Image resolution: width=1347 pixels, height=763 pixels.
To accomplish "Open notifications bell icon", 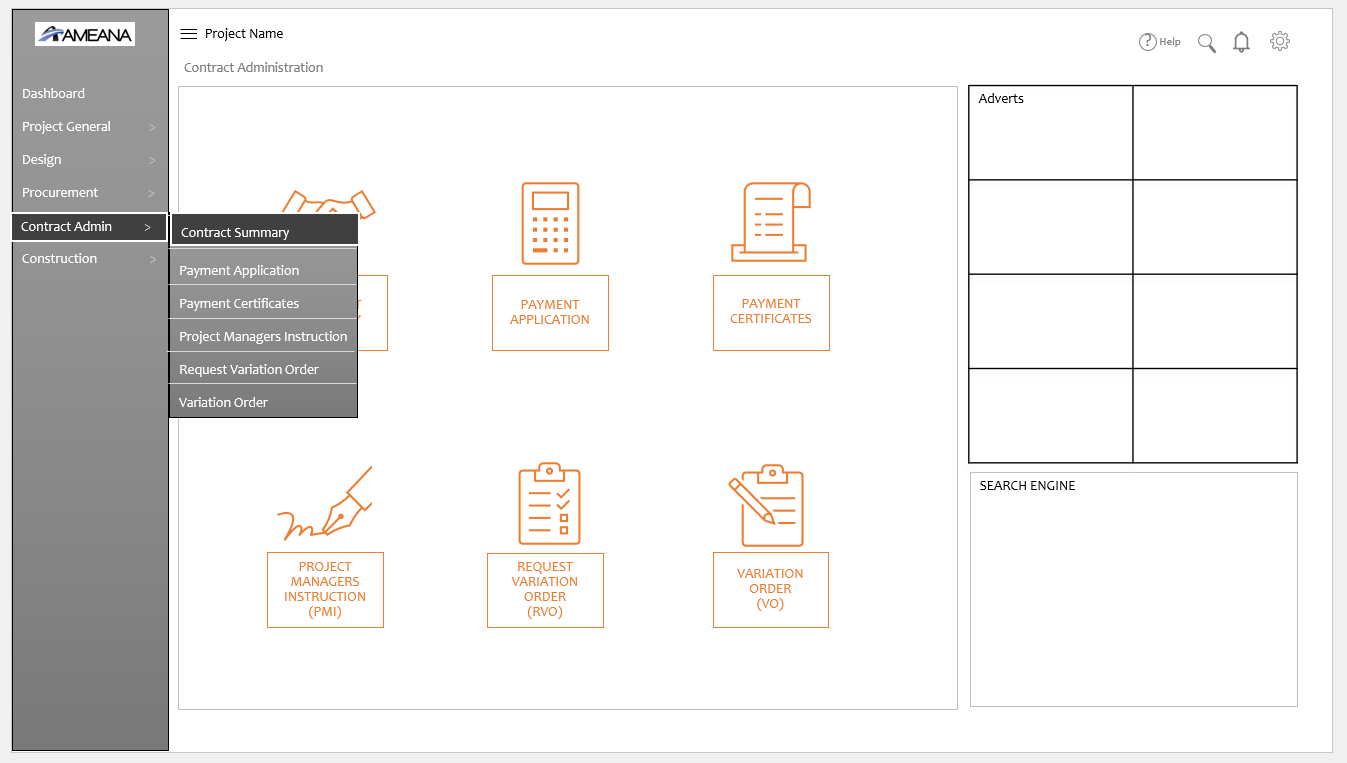I will (1241, 42).
